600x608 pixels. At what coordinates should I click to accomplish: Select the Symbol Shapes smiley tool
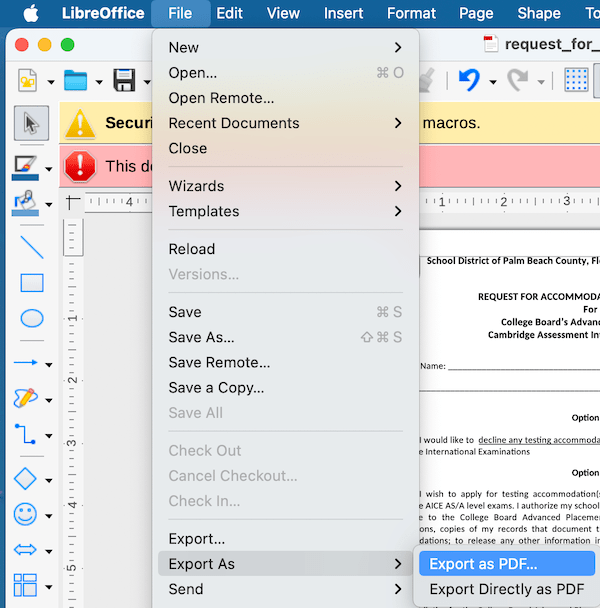click(x=25, y=515)
